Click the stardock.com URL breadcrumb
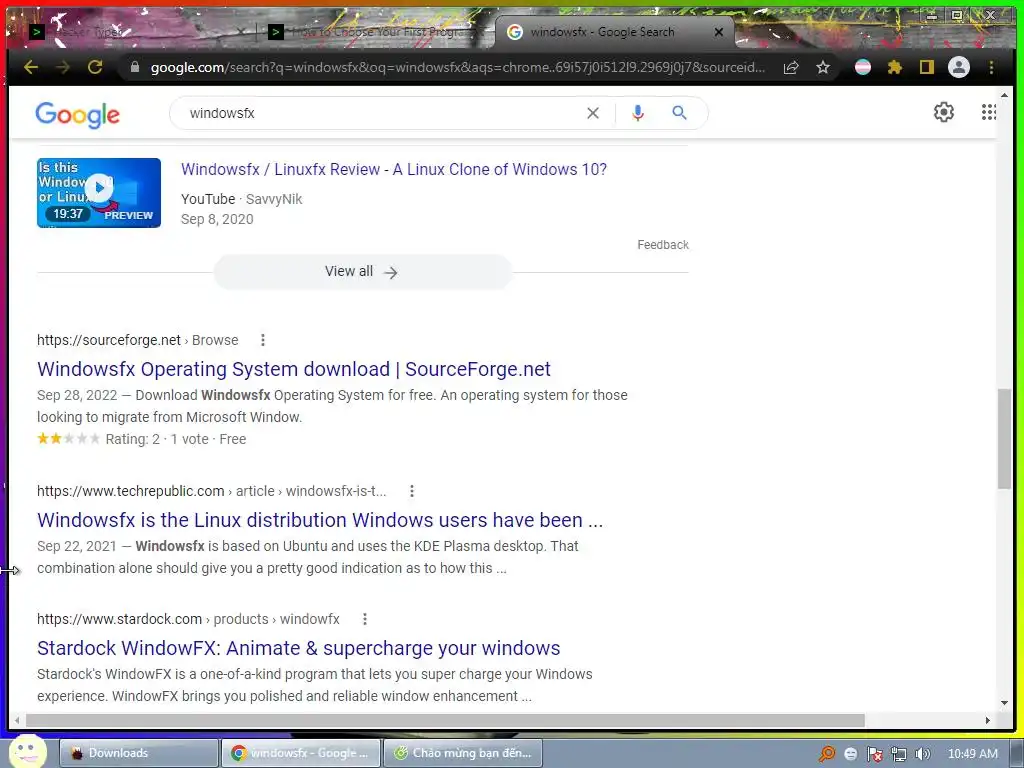 [x=188, y=619]
